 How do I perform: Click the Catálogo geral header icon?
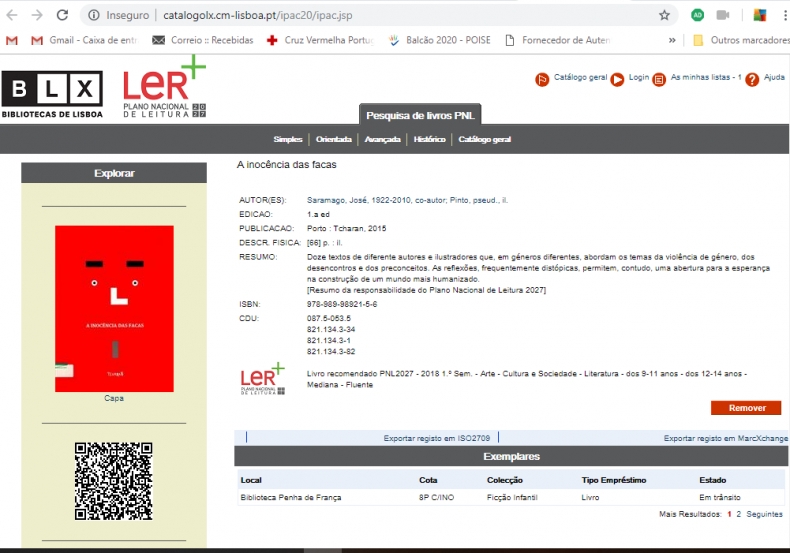(x=542, y=79)
